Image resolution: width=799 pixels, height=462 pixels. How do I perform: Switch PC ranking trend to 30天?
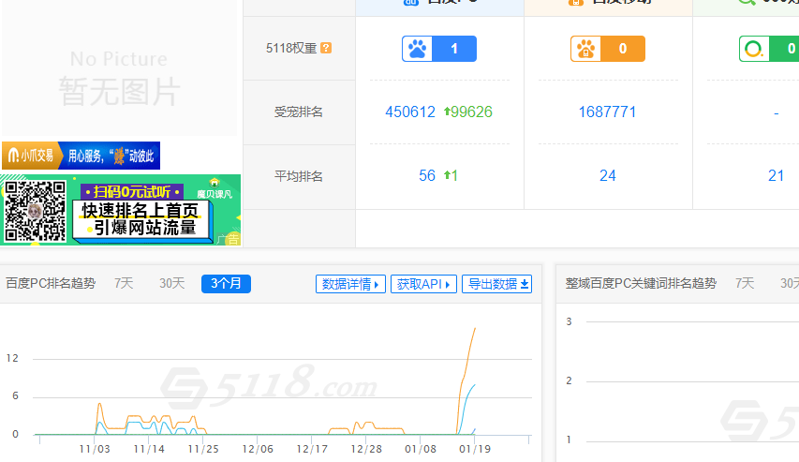coord(172,283)
